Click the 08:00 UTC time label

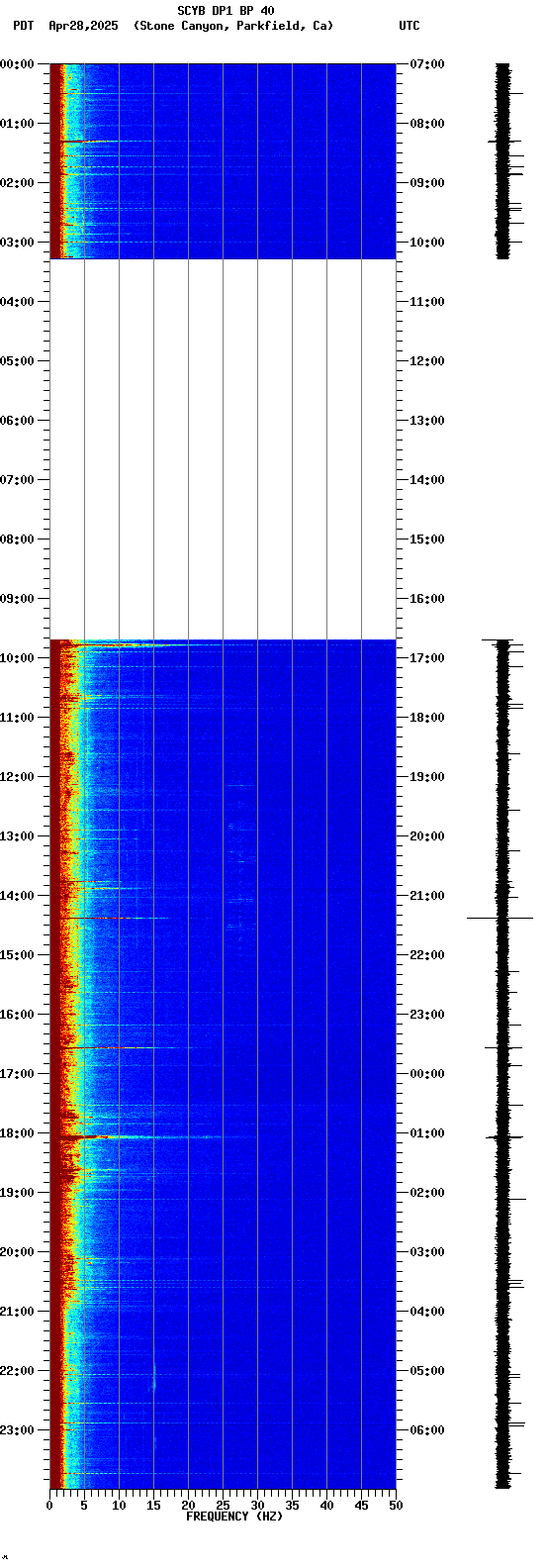pyautogui.click(x=427, y=124)
